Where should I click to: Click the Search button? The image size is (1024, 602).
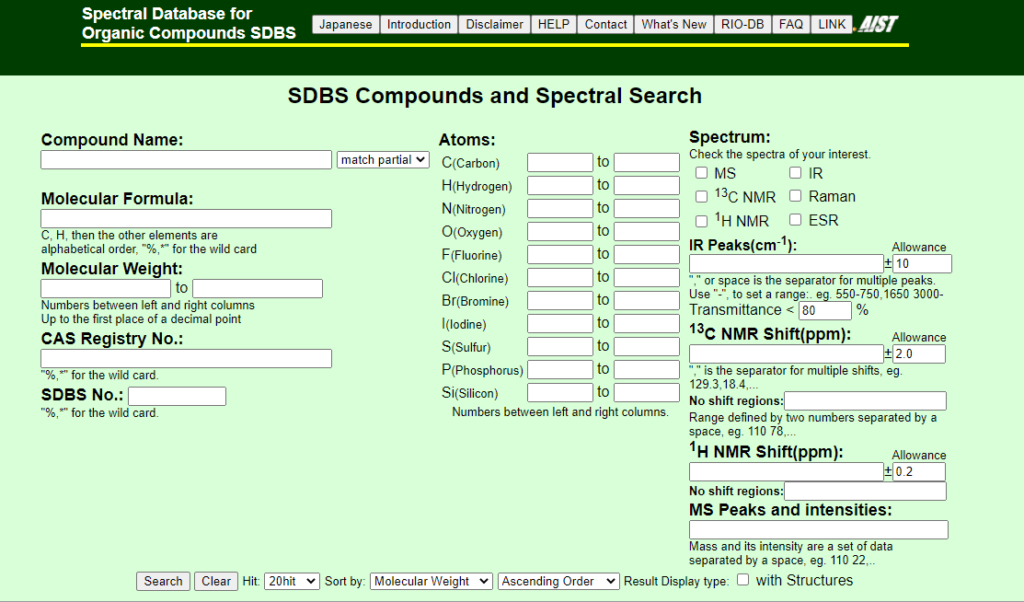(x=162, y=581)
